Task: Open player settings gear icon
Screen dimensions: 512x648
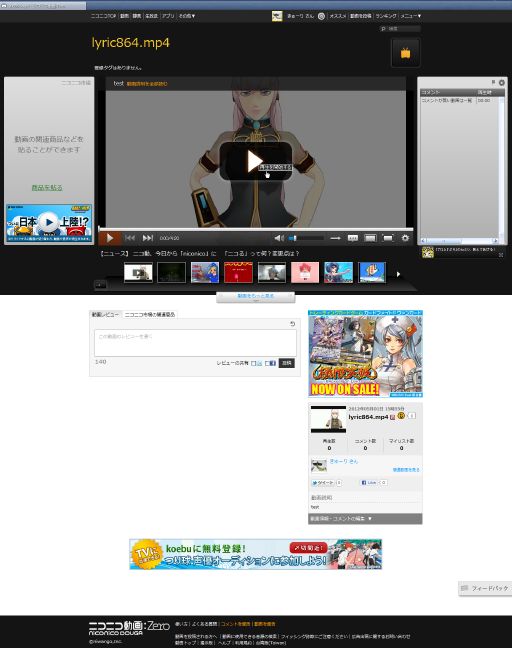Action: 405,238
